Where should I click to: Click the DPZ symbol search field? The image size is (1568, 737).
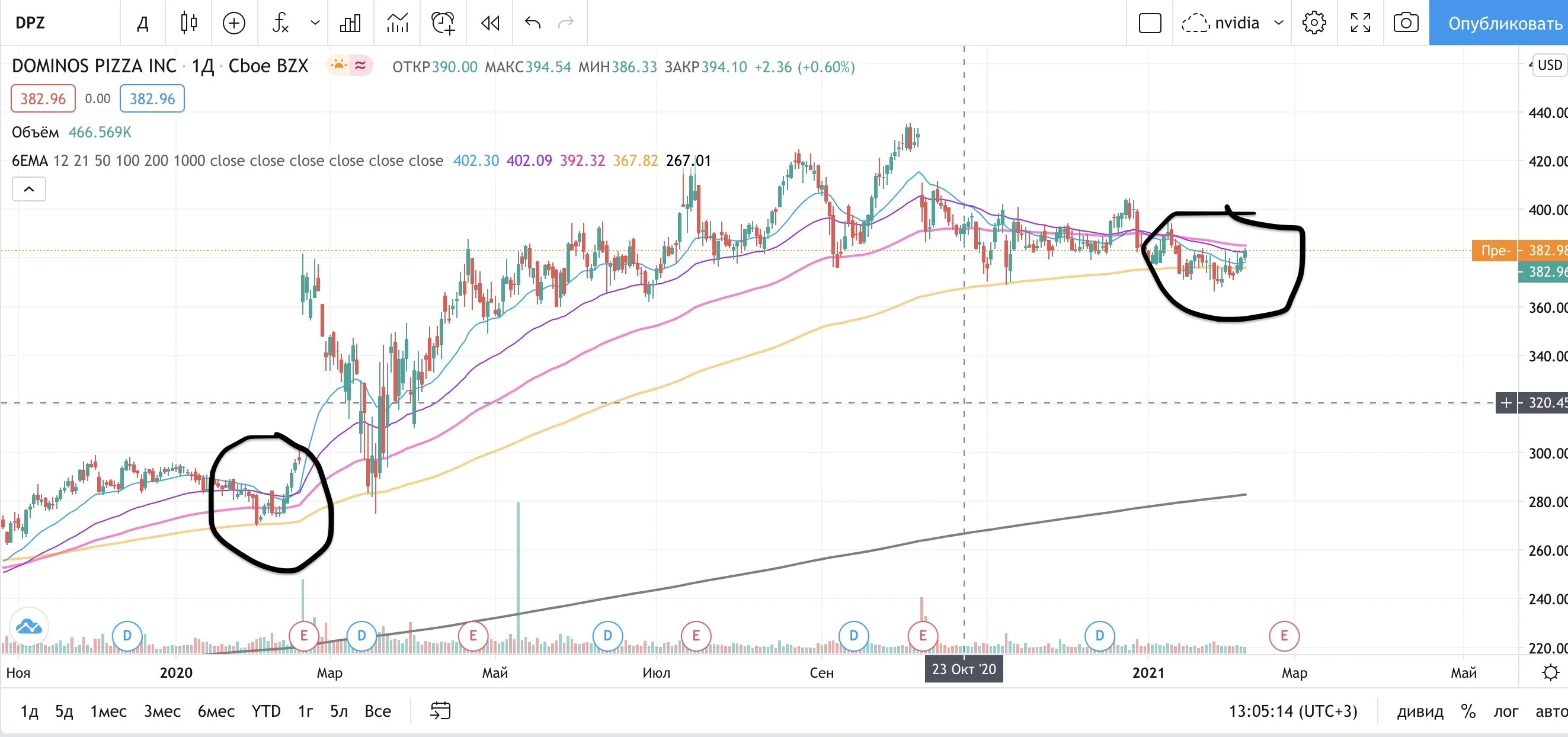[60, 23]
